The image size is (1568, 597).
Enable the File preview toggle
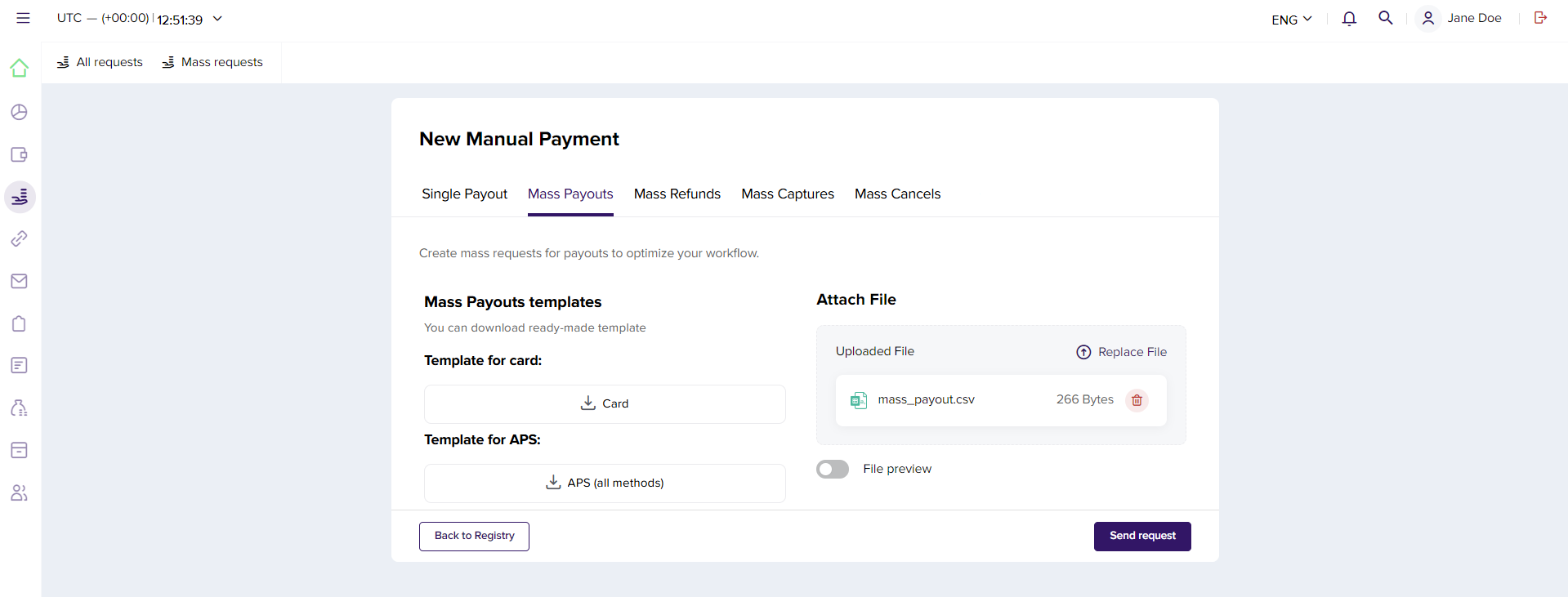coord(833,469)
